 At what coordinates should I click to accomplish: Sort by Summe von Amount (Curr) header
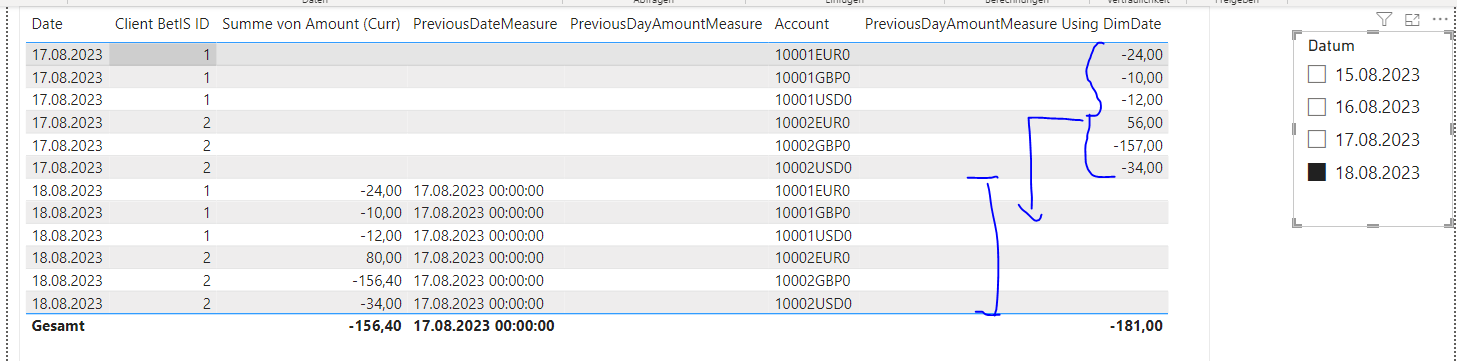coord(311,23)
